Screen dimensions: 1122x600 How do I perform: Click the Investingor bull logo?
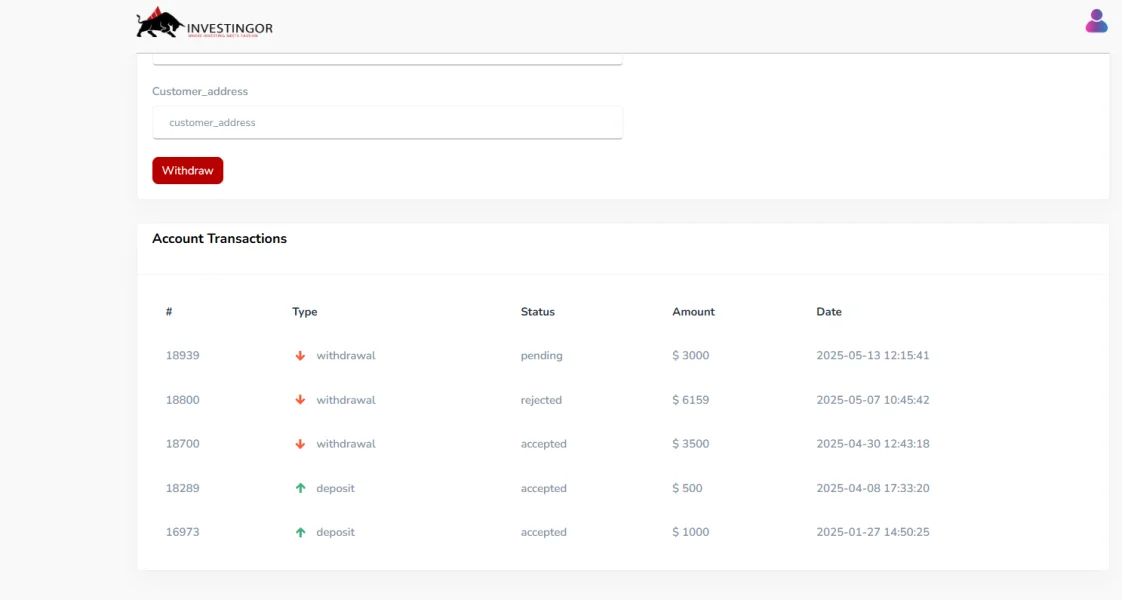pos(204,24)
